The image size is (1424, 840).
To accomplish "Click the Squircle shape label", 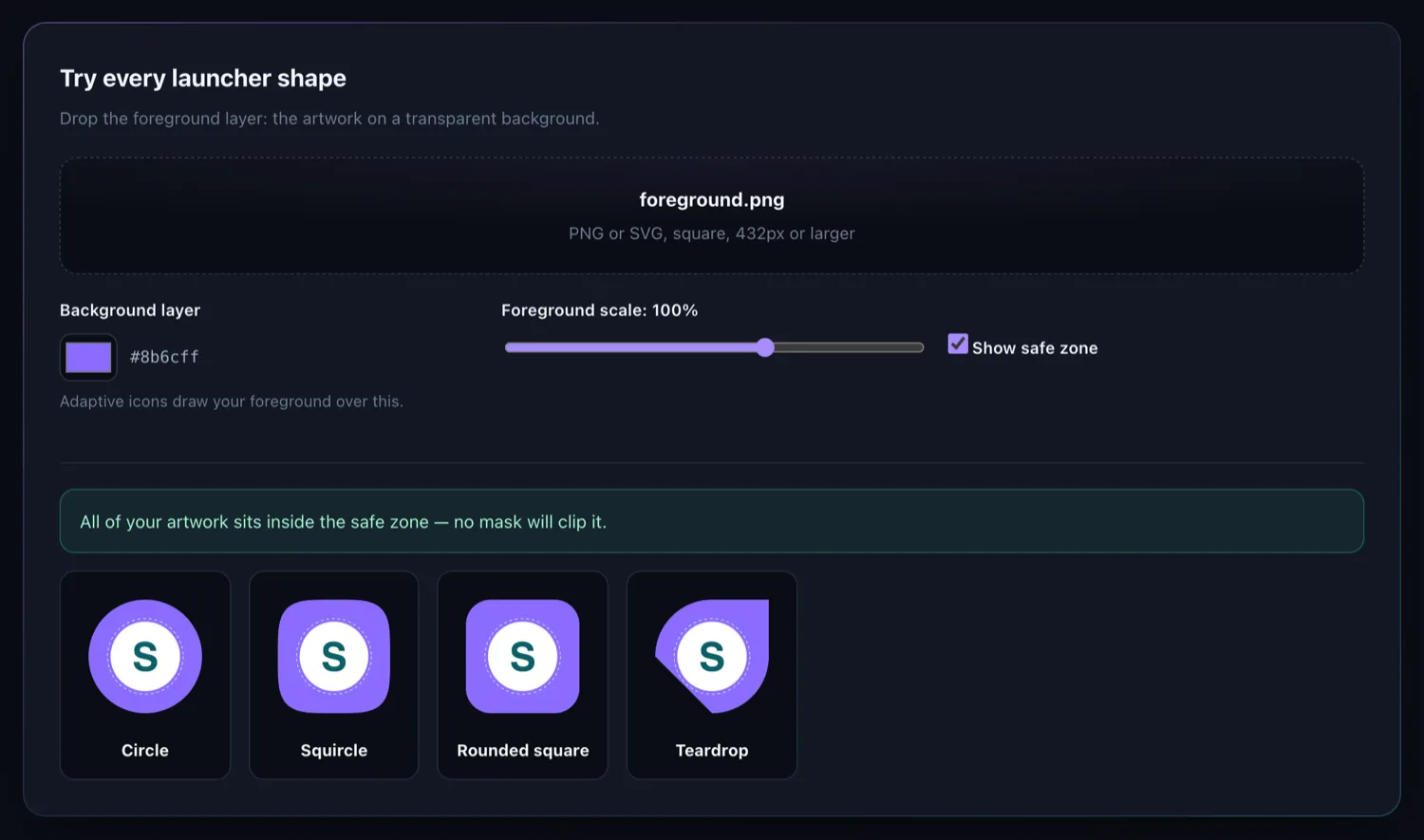I will 334,750.
